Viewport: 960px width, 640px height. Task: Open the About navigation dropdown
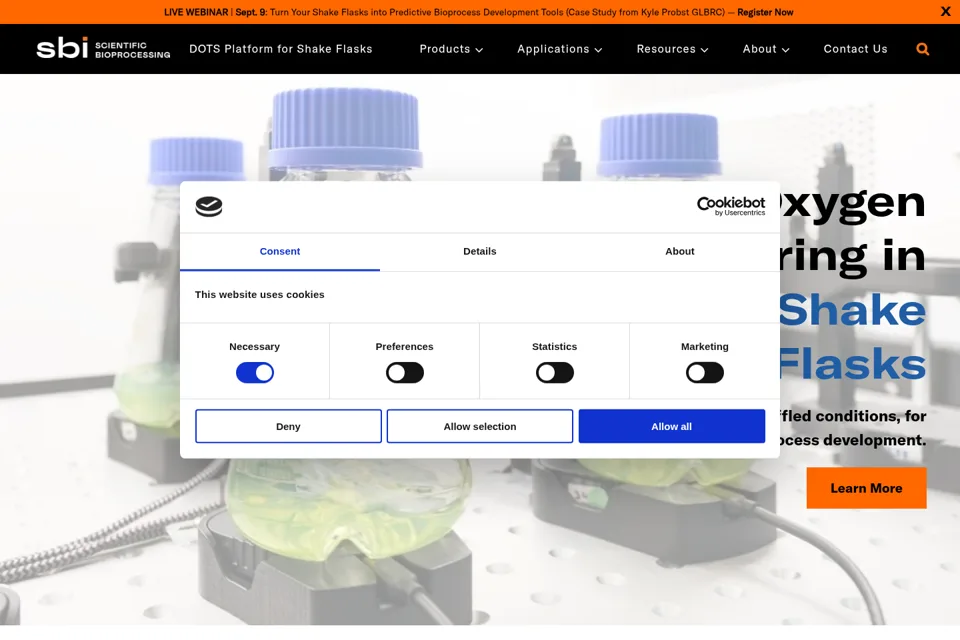pos(766,49)
